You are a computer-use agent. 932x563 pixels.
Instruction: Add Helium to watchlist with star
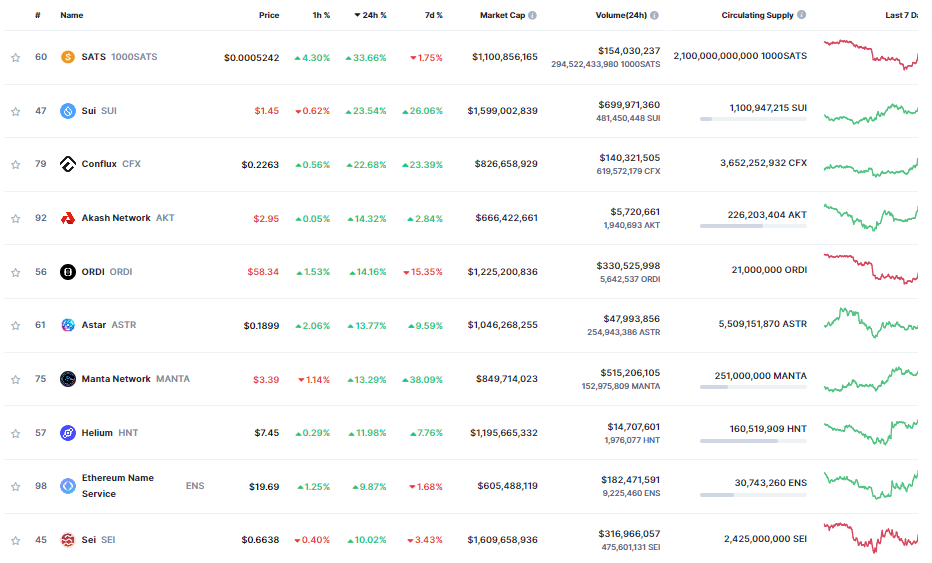(x=15, y=434)
